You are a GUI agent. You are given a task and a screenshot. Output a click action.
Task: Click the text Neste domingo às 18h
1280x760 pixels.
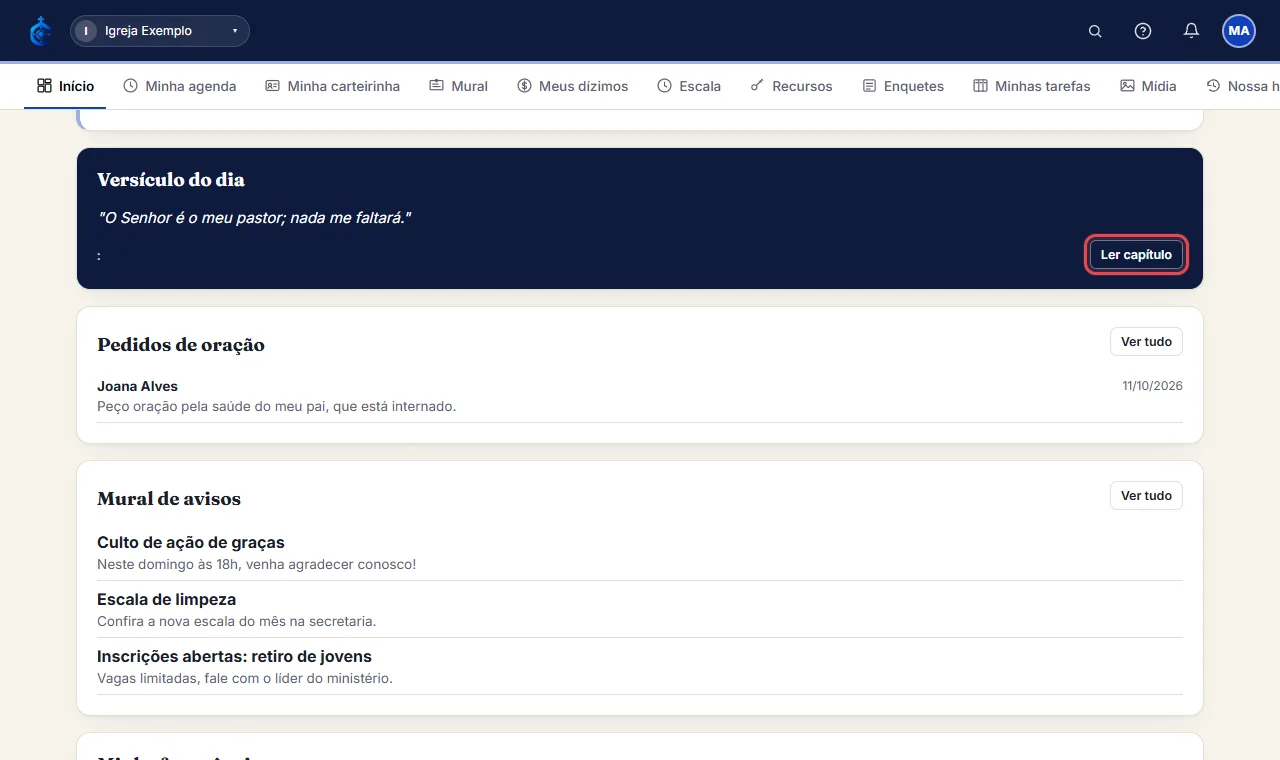256,564
